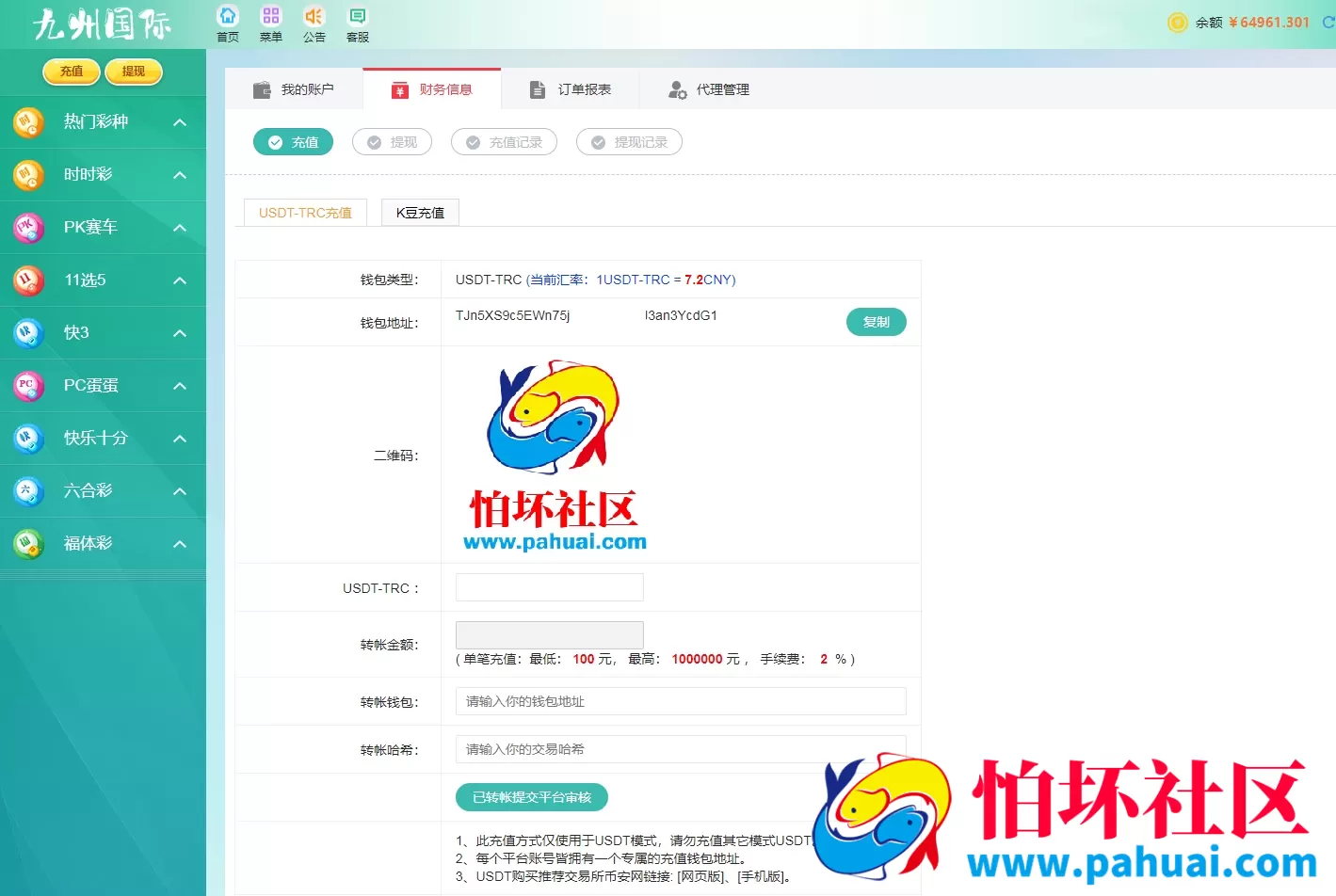This screenshot has width=1336, height=896.
Task: Submit with 已转帐提交平台审核 button
Action: click(x=532, y=797)
